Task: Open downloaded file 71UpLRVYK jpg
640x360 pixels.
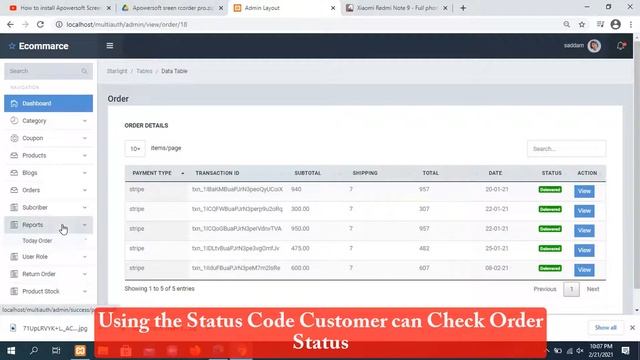Action: (x=49, y=328)
